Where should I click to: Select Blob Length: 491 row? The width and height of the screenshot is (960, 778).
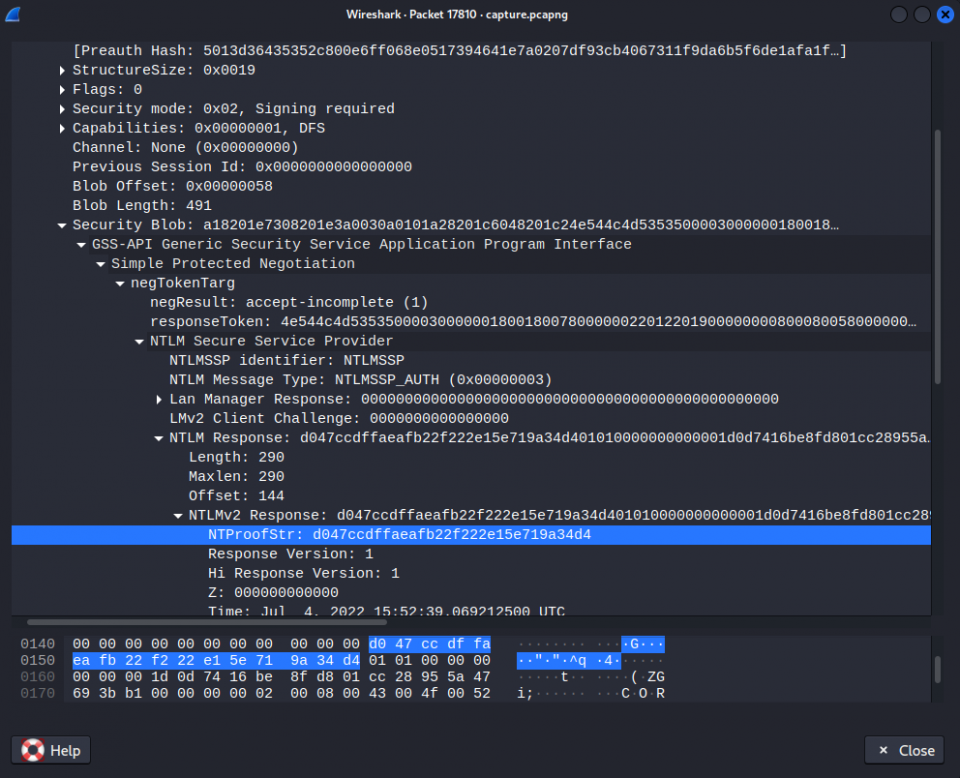click(142, 206)
